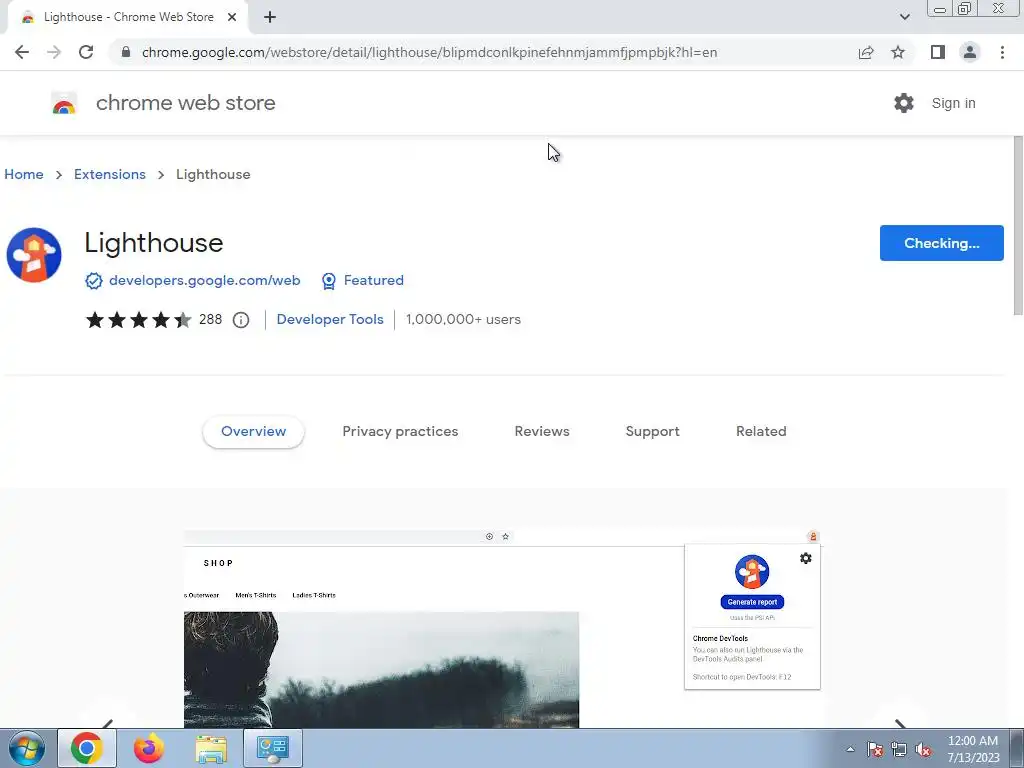Open the Reviews tab
Screen dimensions: 1024x768
click(x=542, y=432)
